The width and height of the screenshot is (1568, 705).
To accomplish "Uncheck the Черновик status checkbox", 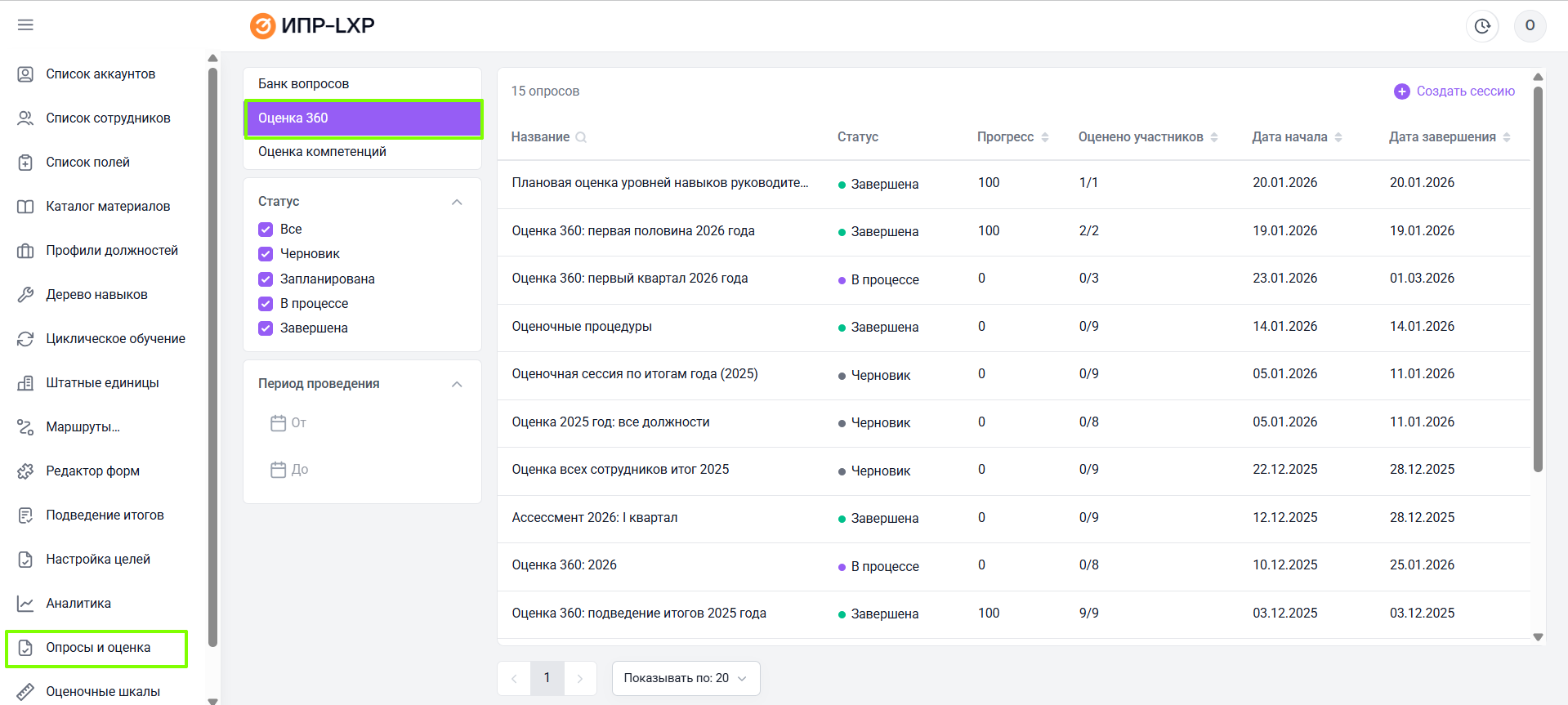I will tap(266, 254).
